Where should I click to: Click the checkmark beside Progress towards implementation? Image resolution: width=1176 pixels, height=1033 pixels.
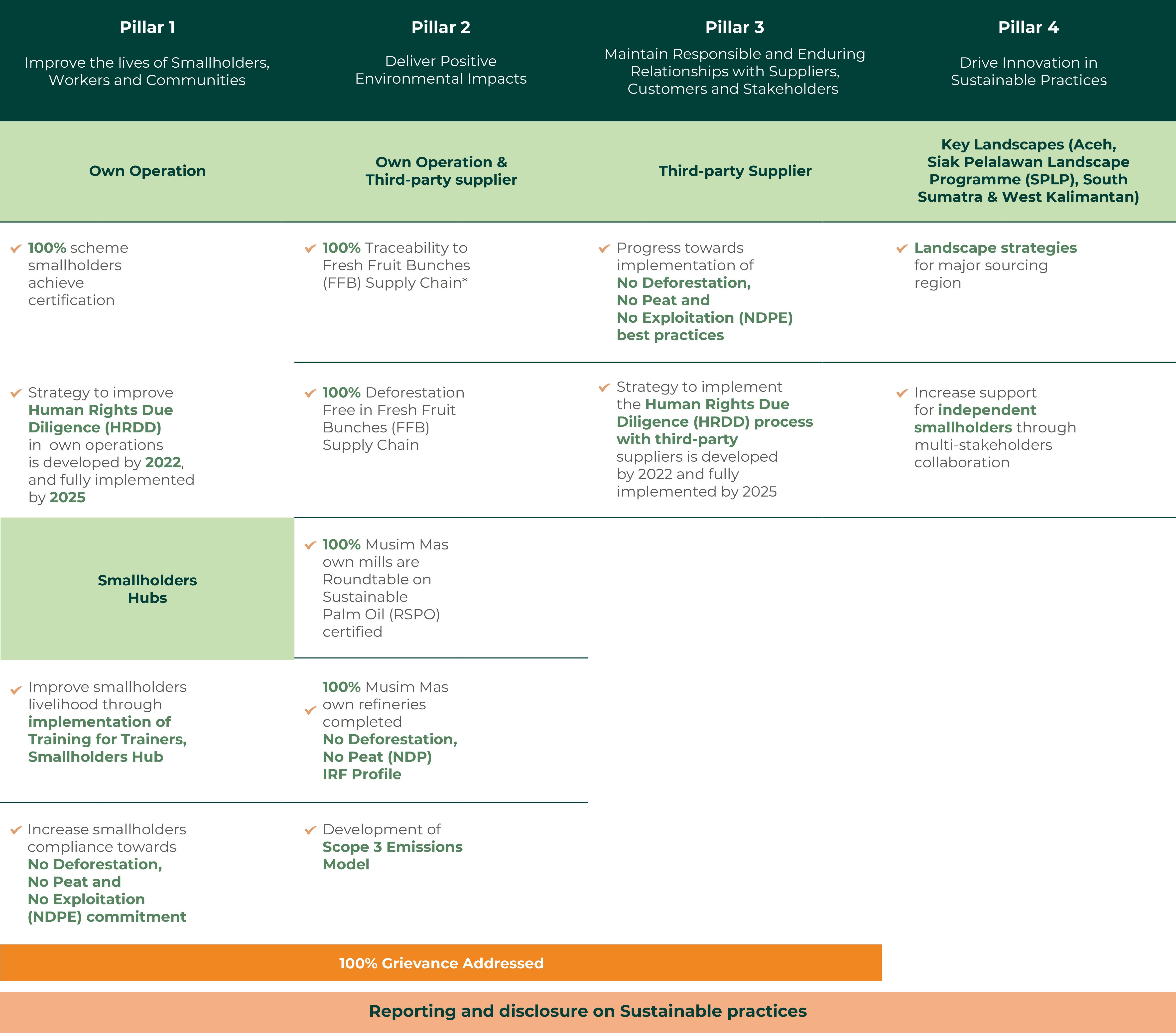(604, 249)
